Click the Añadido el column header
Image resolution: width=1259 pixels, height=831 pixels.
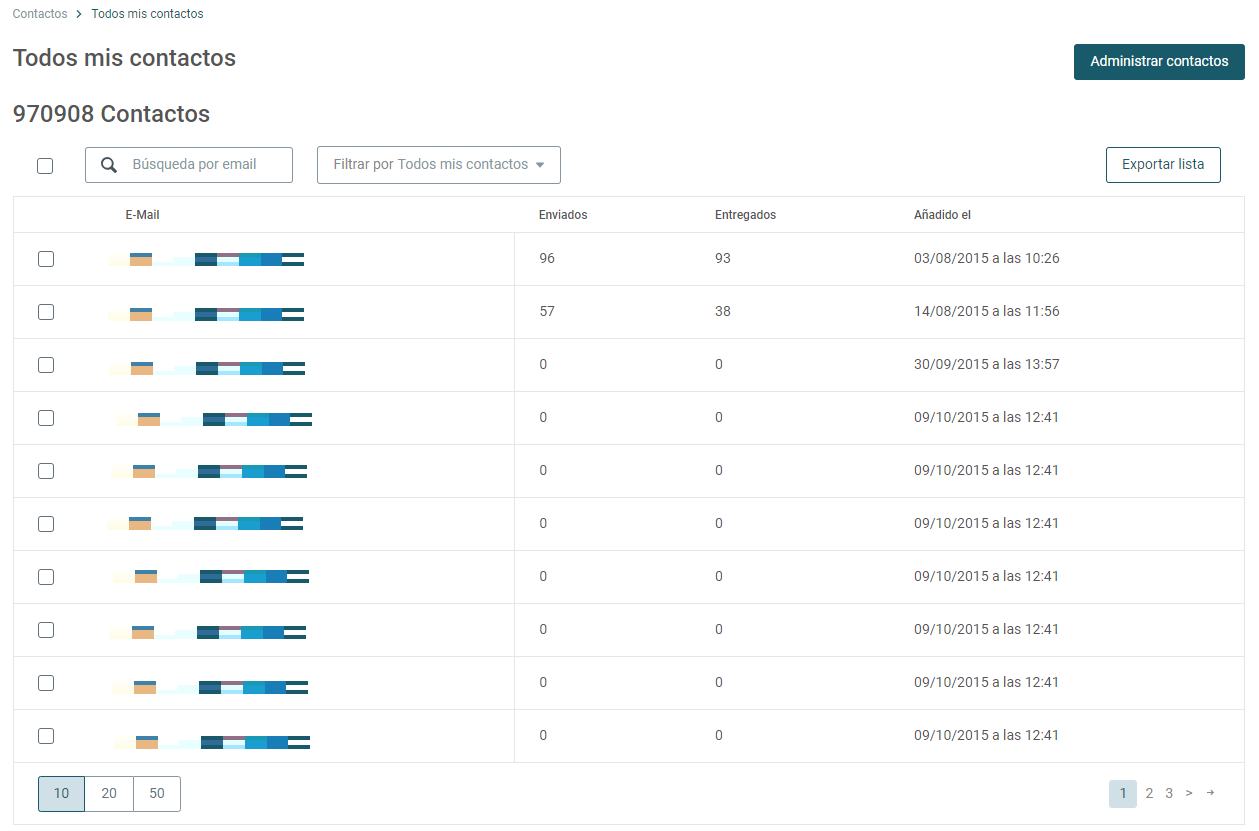click(x=942, y=215)
